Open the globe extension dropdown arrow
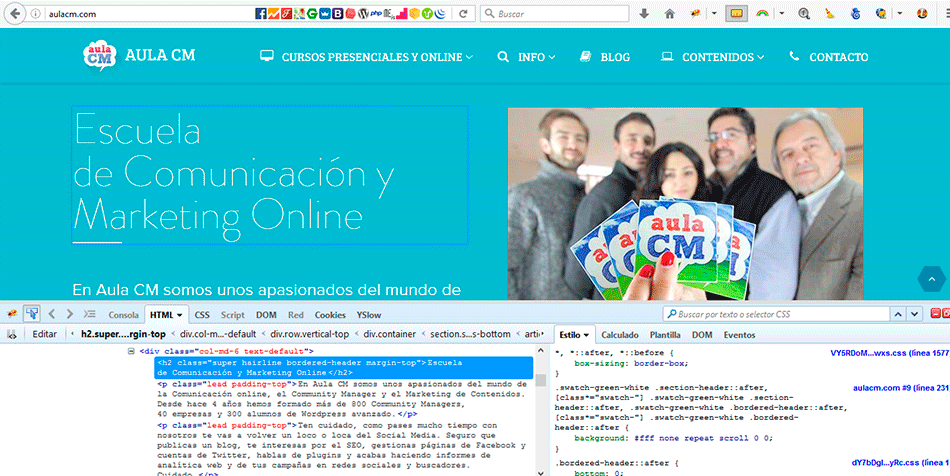This screenshot has width=950, height=476. click(900, 13)
